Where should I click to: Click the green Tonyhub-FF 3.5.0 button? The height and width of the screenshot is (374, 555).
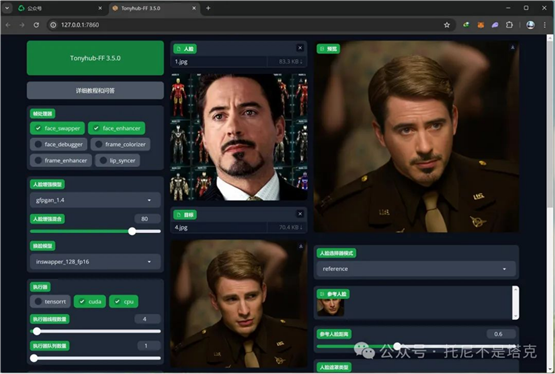[95, 58]
